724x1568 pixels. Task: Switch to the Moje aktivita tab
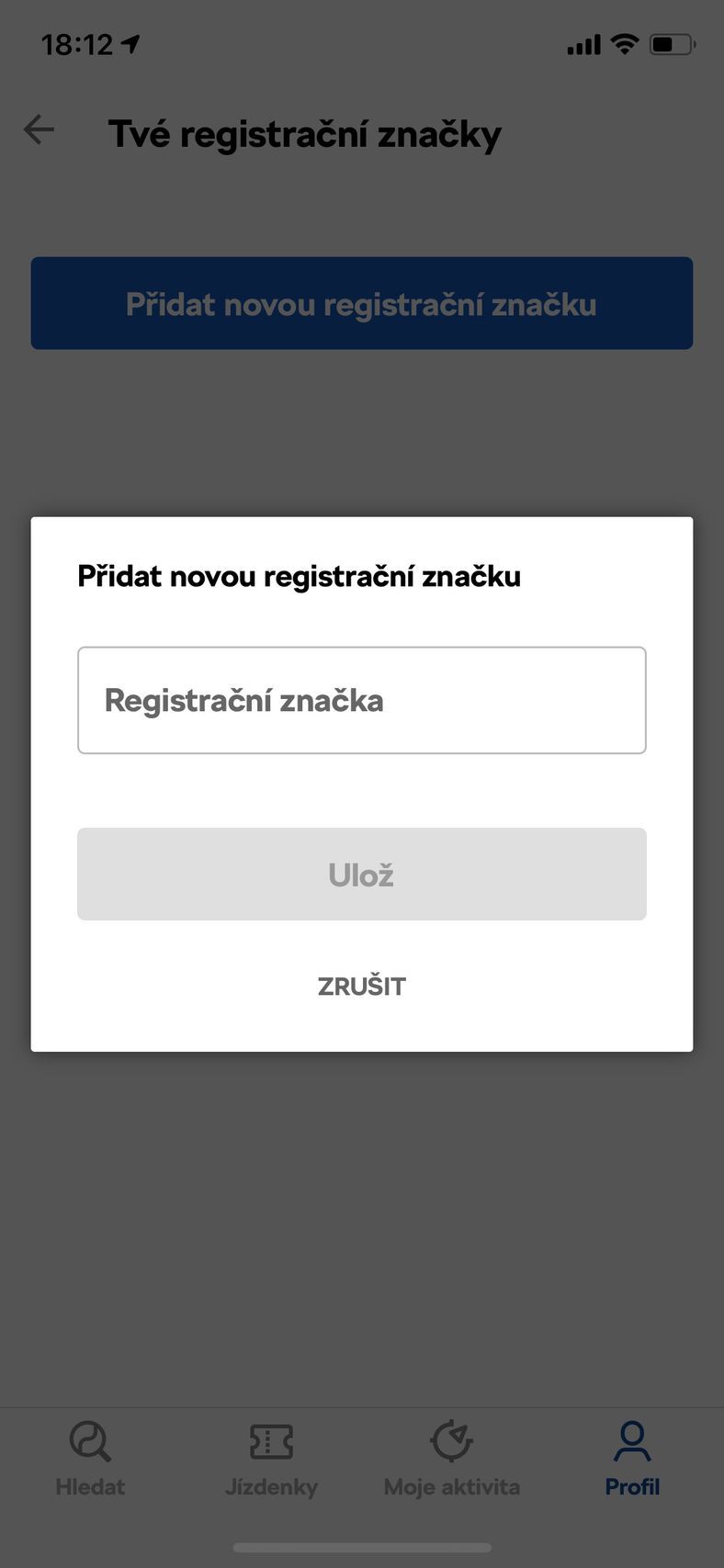pyautogui.click(x=451, y=1461)
